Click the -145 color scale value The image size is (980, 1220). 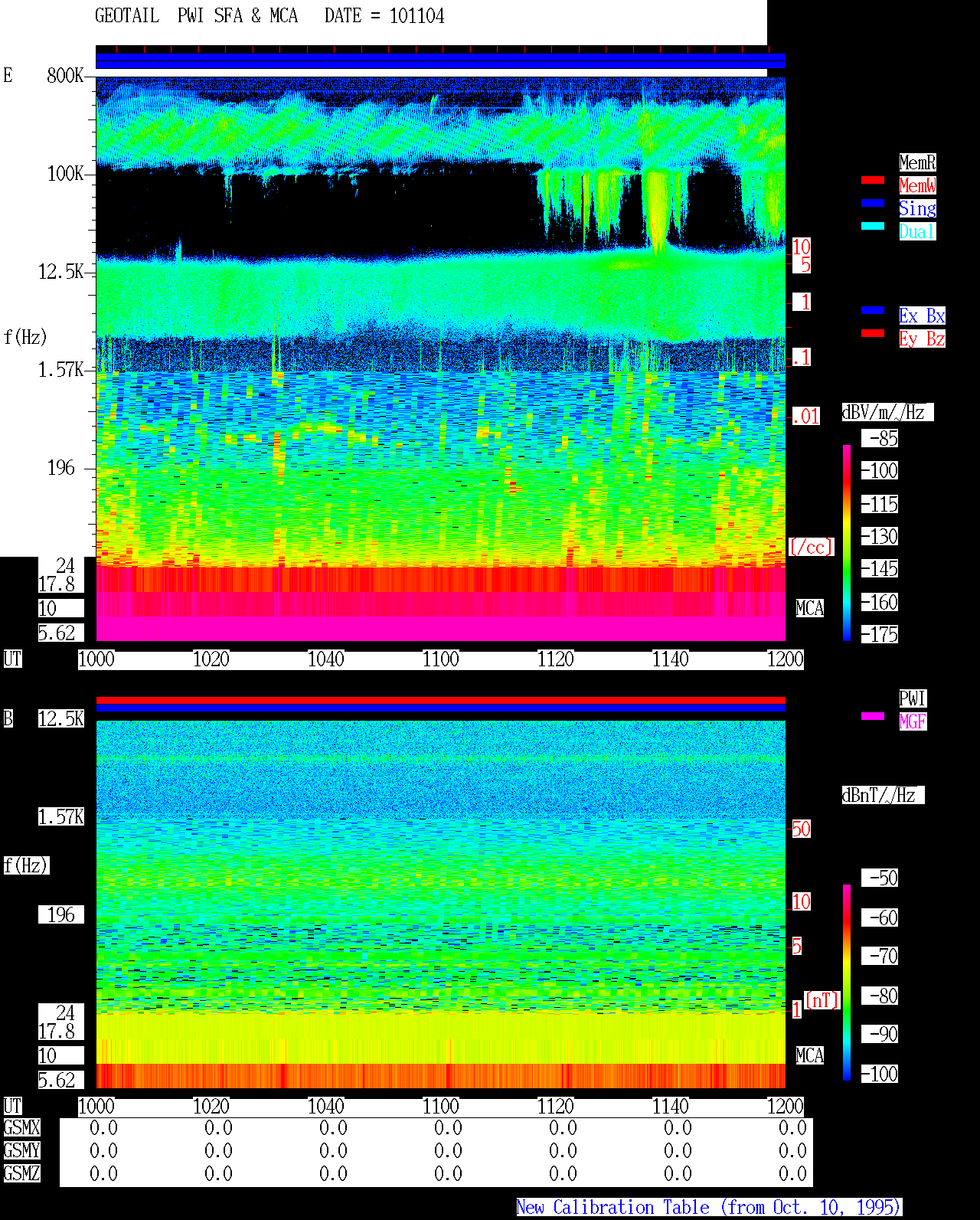click(x=880, y=568)
